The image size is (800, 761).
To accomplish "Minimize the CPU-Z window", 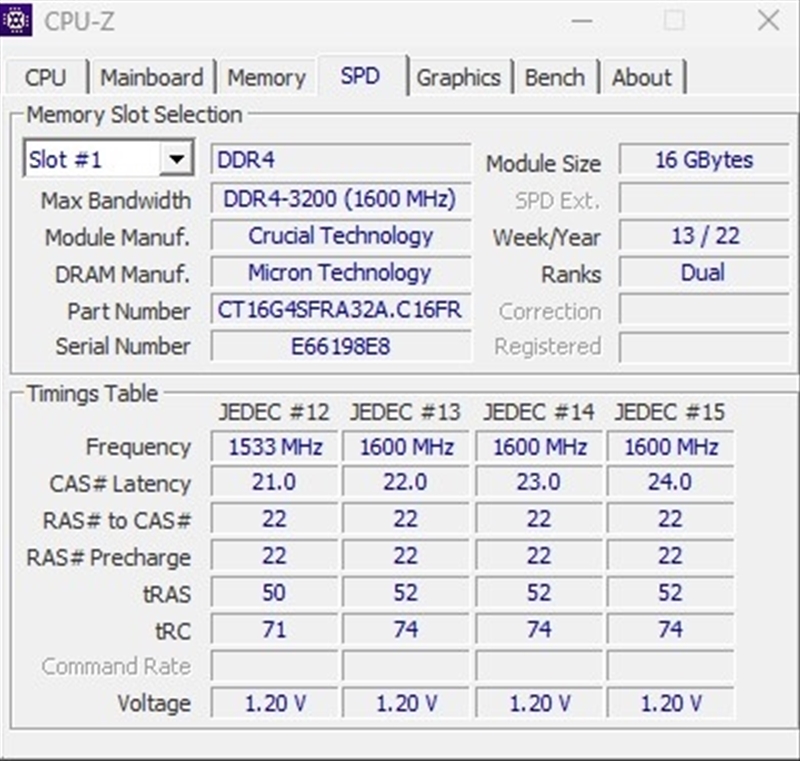I will pos(582,21).
